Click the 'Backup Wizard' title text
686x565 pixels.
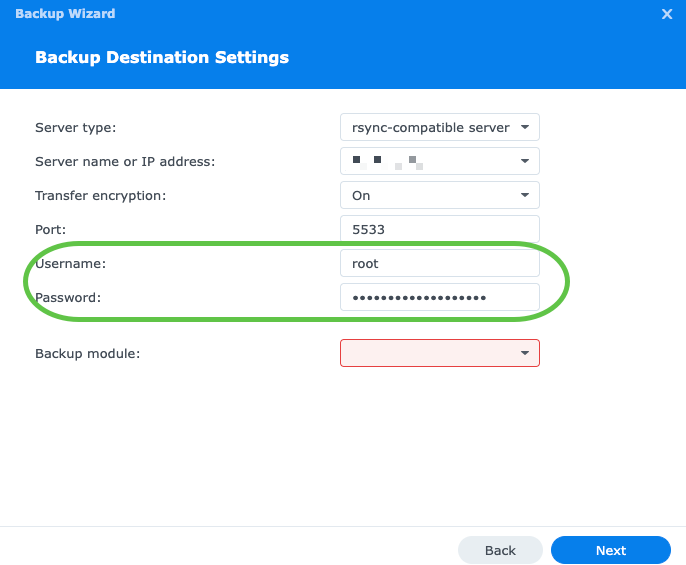click(65, 14)
